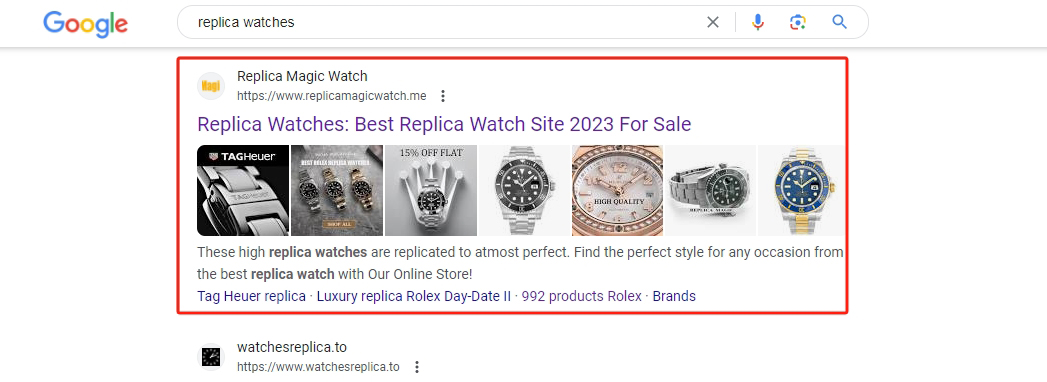Viewport: 1047px width, 382px height.
Task: Open the "15% OFF FLAT" watch thumbnail
Action: [x=431, y=190]
